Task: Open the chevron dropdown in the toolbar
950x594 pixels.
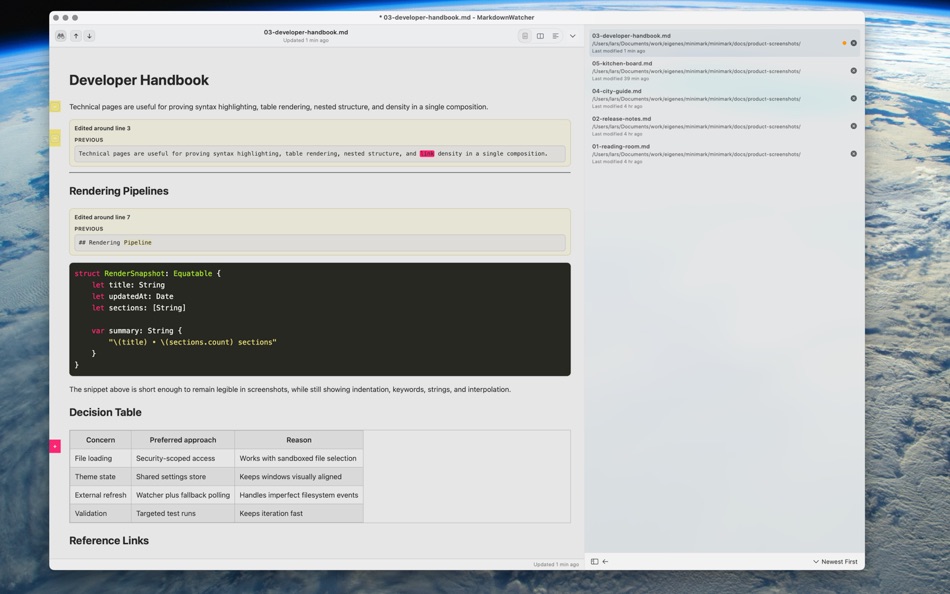Action: click(571, 35)
